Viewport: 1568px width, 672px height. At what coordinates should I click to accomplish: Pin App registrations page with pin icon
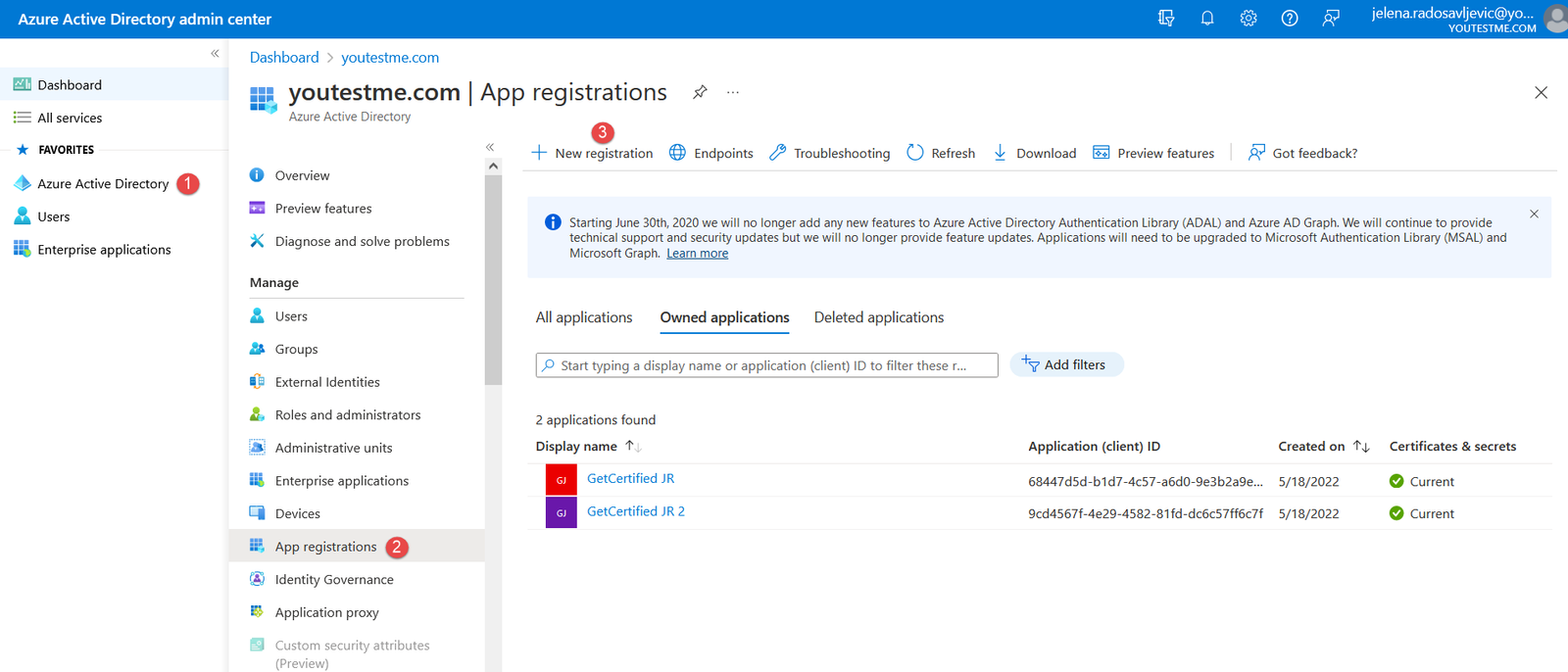(700, 92)
